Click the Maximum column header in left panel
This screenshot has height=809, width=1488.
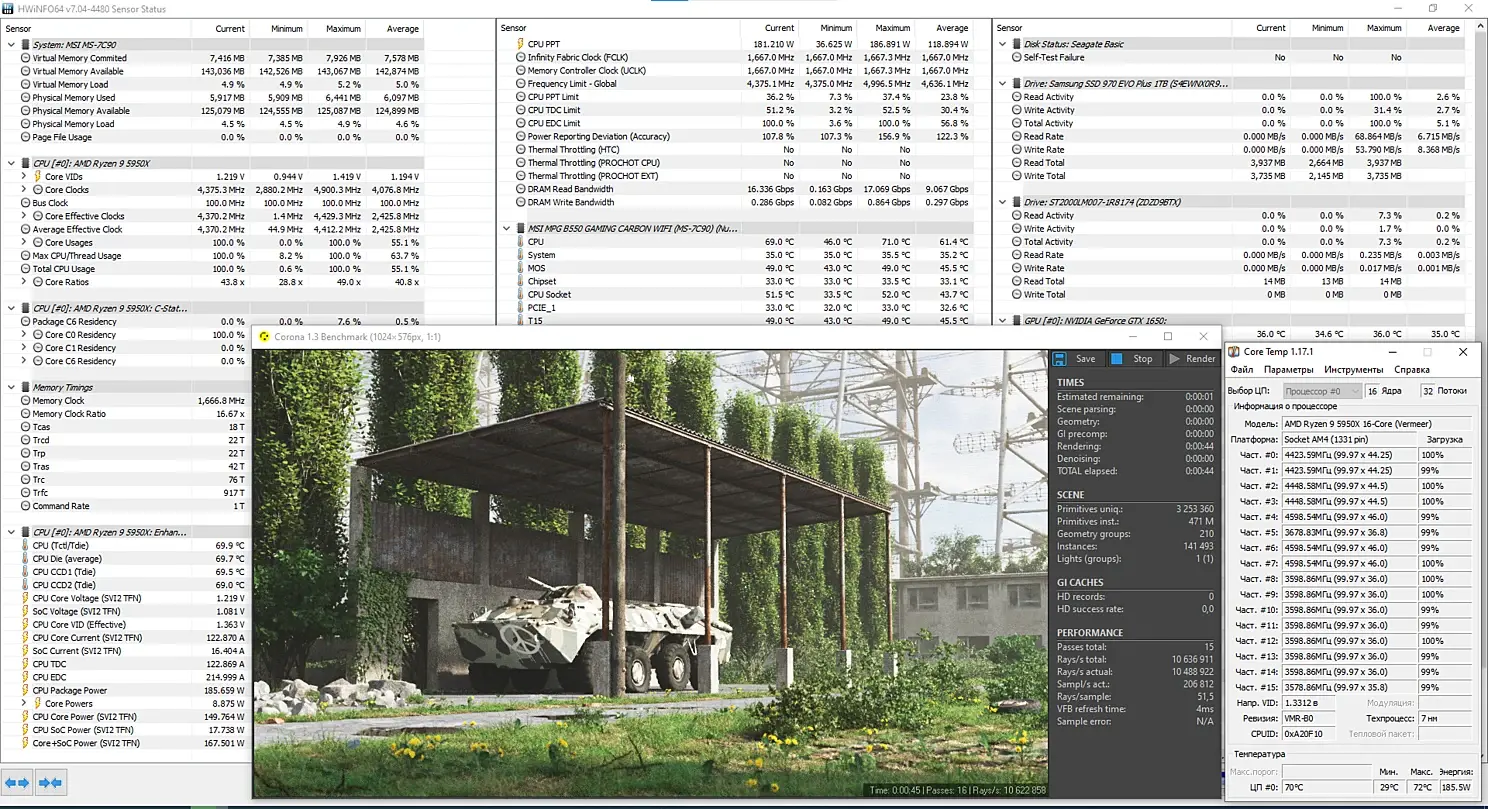(343, 29)
